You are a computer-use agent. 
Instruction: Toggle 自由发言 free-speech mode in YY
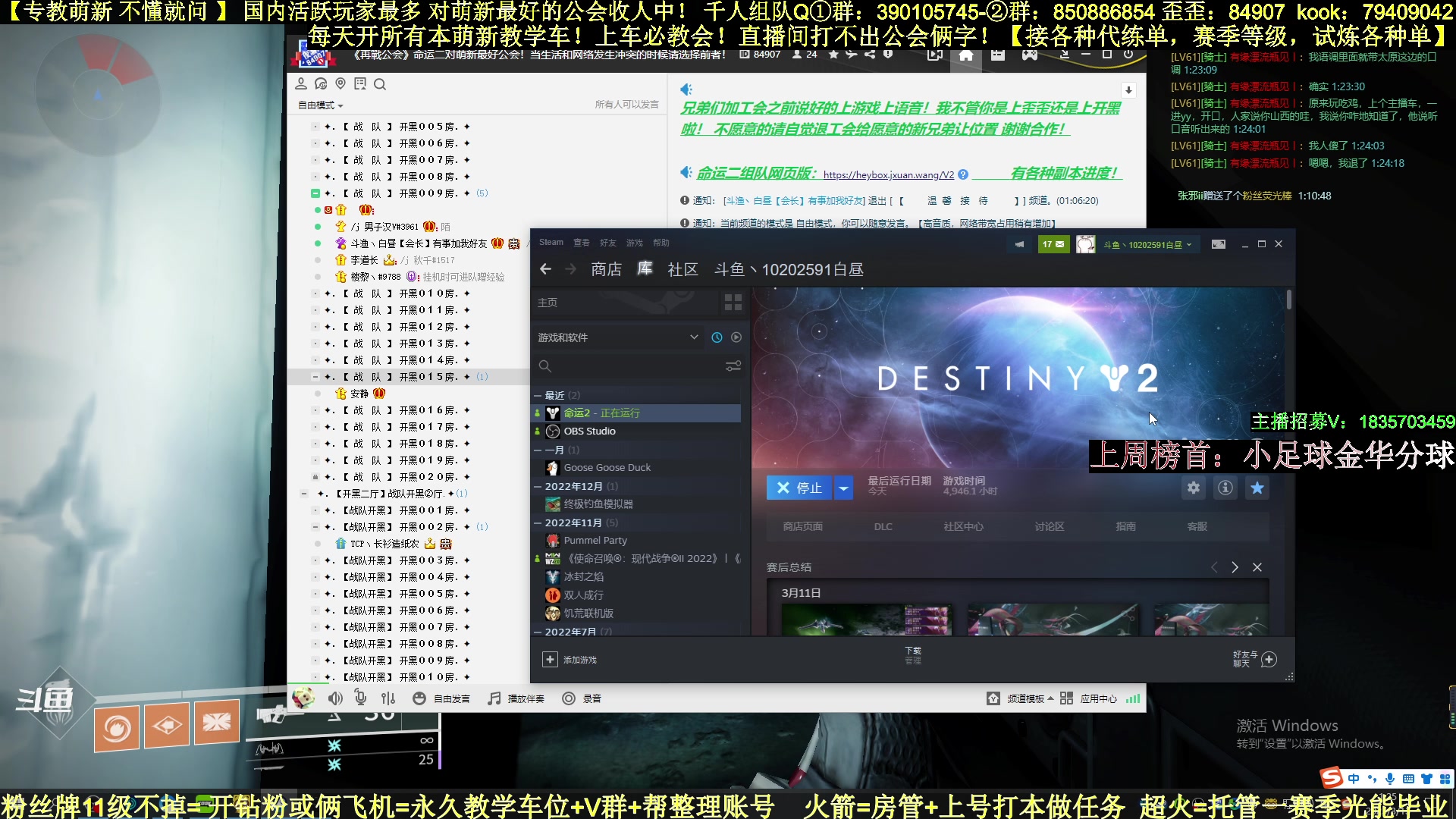pos(442,698)
